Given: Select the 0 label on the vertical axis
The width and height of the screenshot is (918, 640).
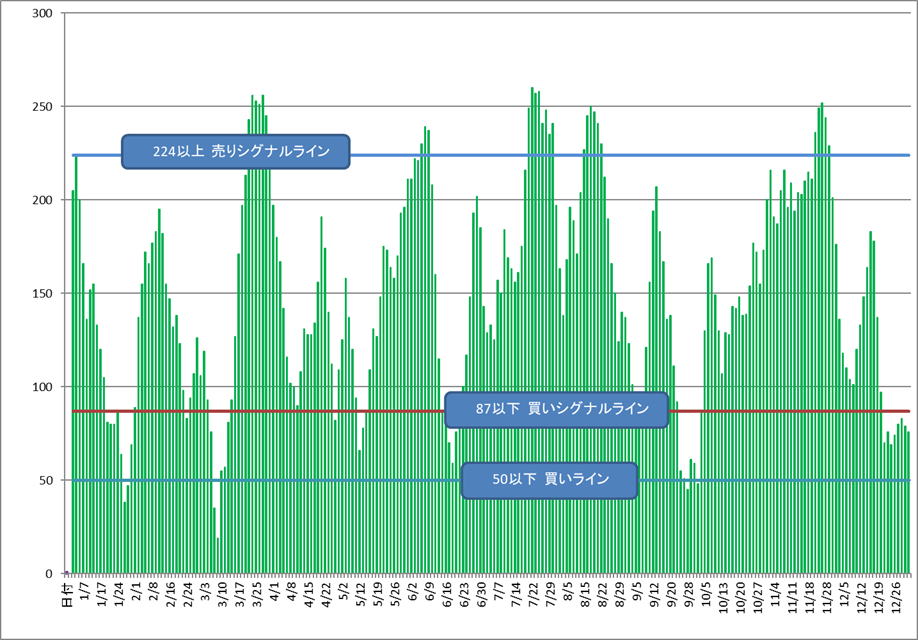Looking at the screenshot, I should click(x=50, y=574).
